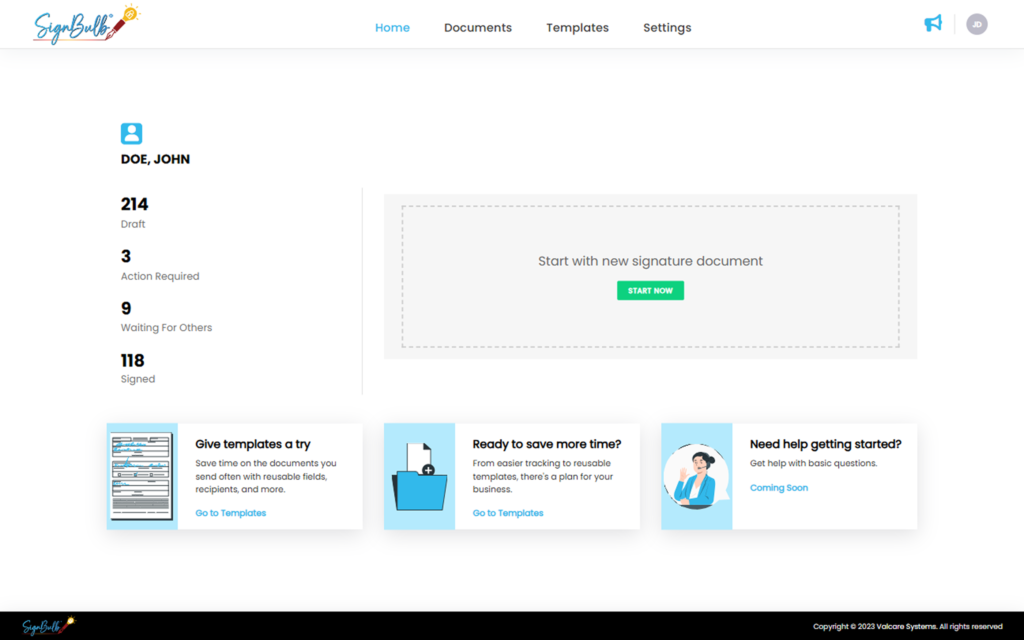Screen dimensions: 1024x640
Task: Open the Settings tab
Action: 667,27
